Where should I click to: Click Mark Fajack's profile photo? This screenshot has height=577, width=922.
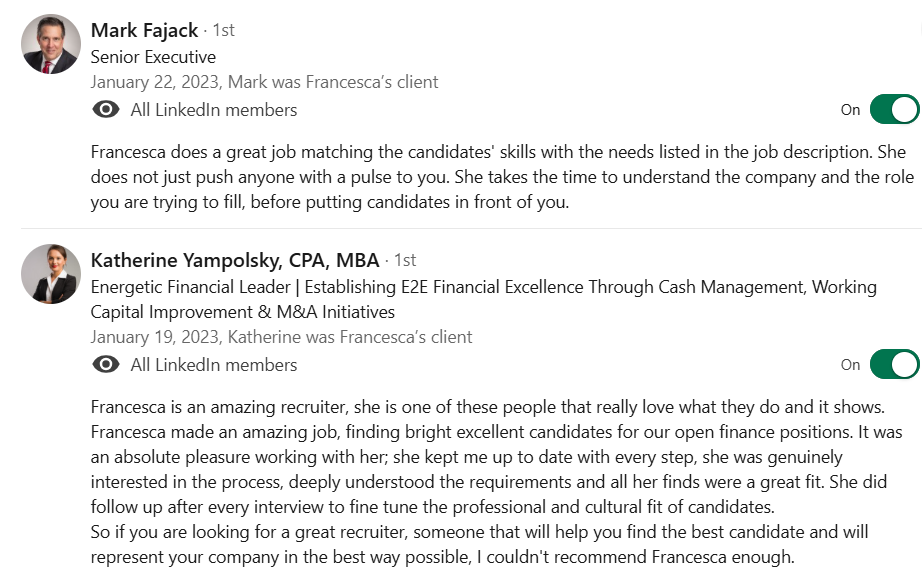coord(51,44)
